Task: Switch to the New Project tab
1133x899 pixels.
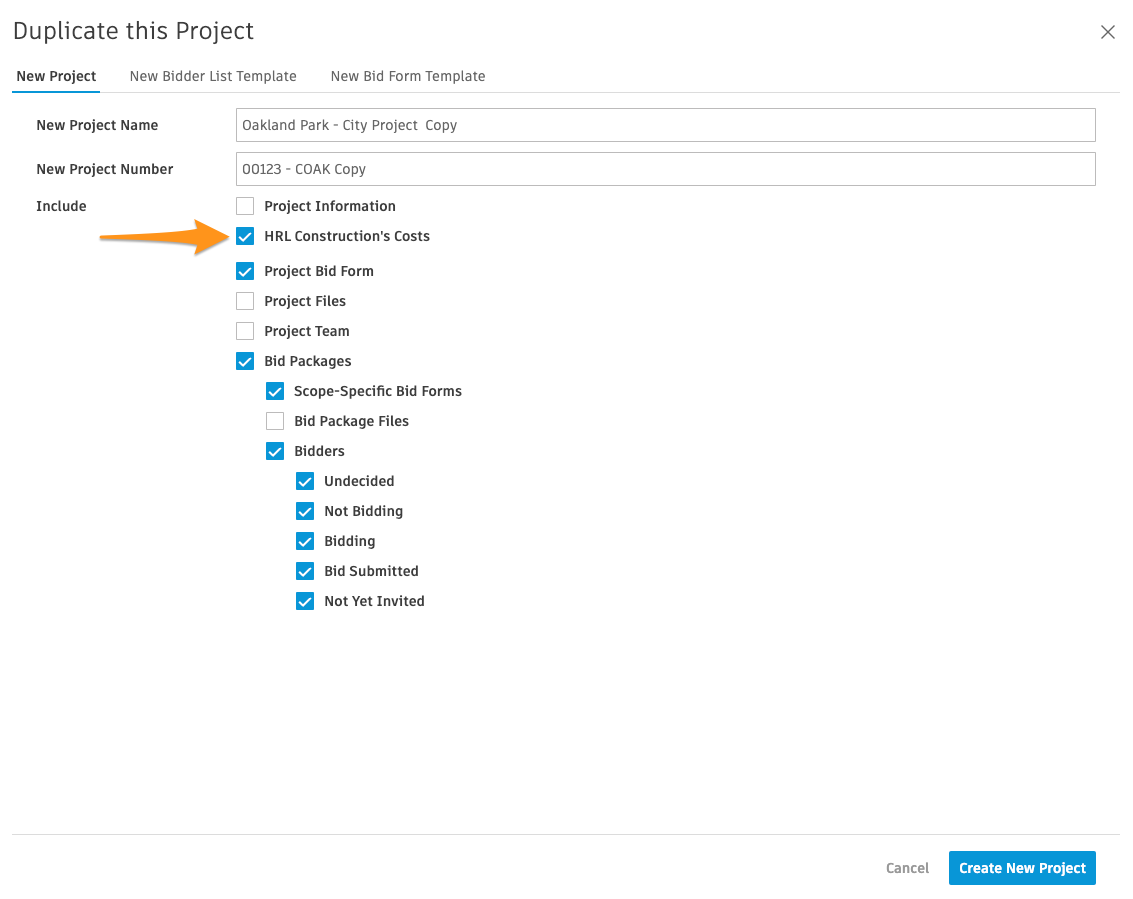Action: click(56, 76)
